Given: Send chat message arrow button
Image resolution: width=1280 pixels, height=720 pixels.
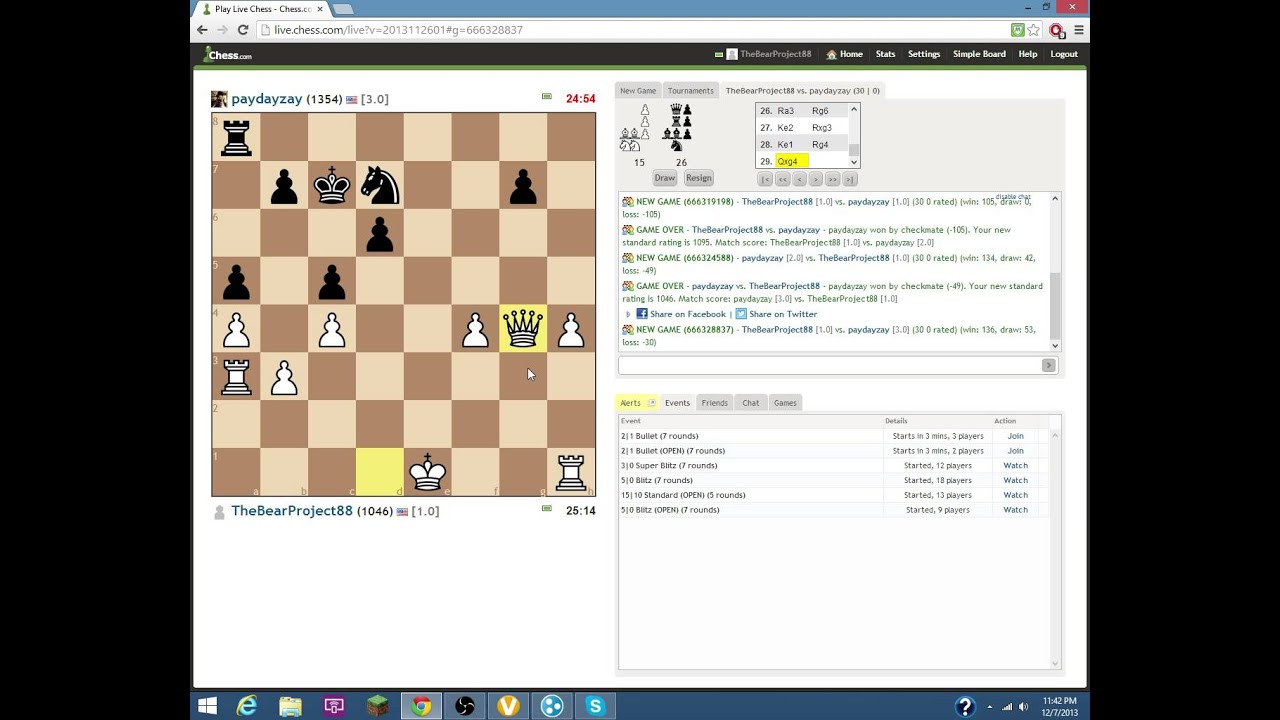Looking at the screenshot, I should pos(1048,365).
